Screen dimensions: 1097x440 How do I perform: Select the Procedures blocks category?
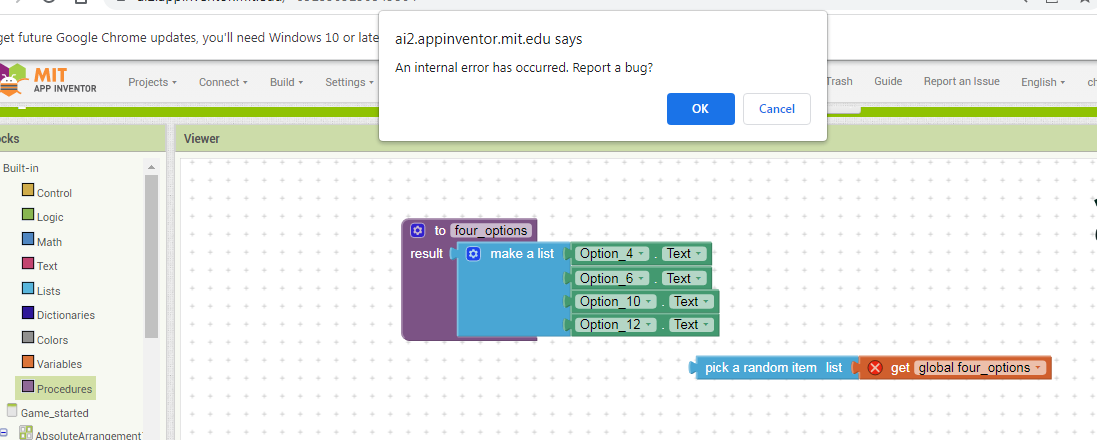pyautogui.click(x=63, y=389)
